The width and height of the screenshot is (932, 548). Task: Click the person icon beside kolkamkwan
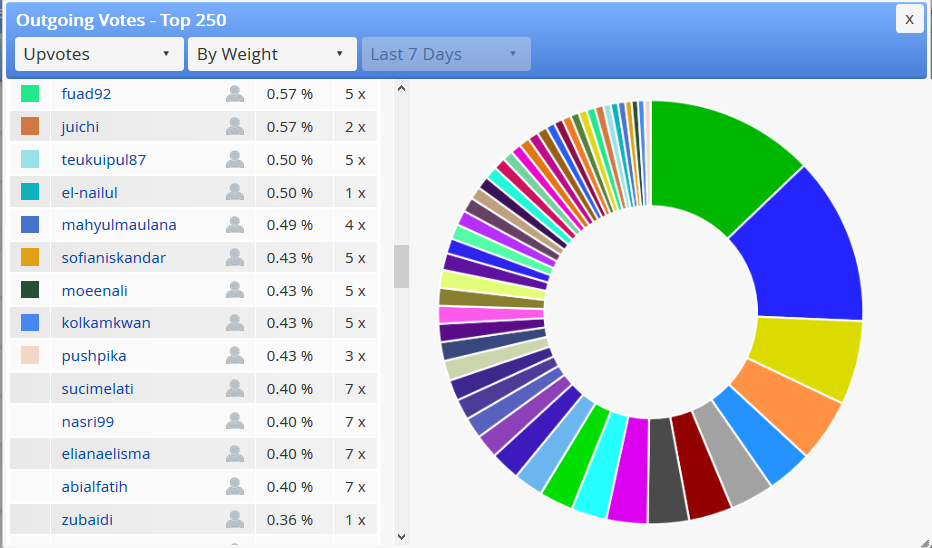[235, 323]
